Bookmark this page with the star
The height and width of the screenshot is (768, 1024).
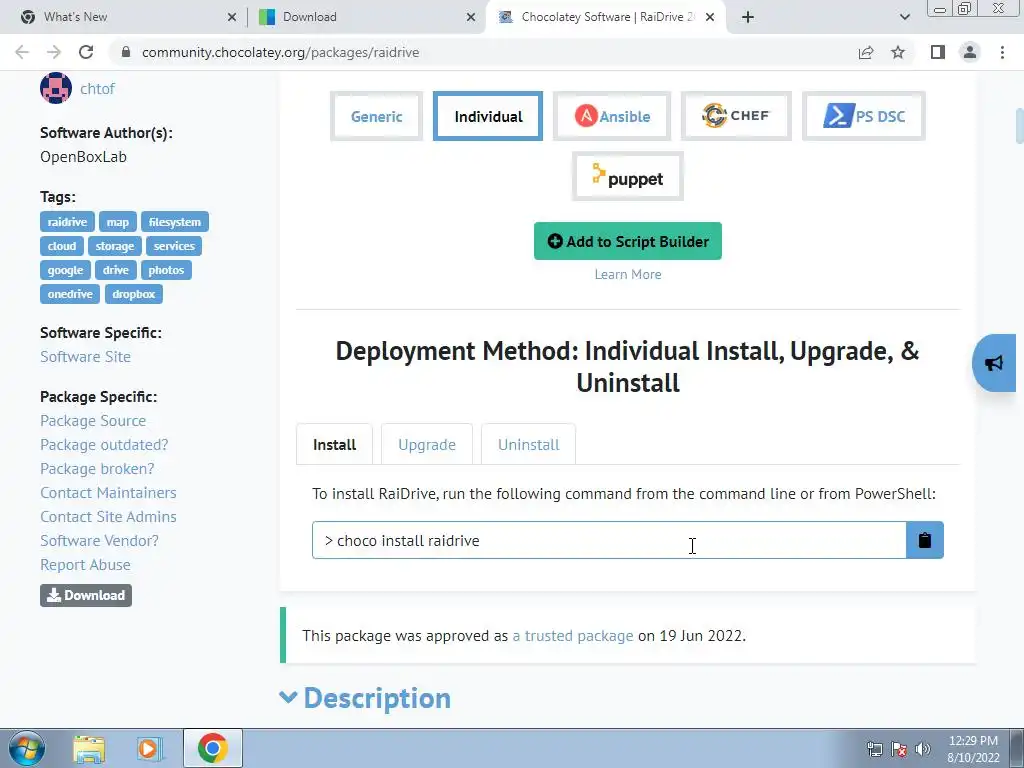pos(898,52)
